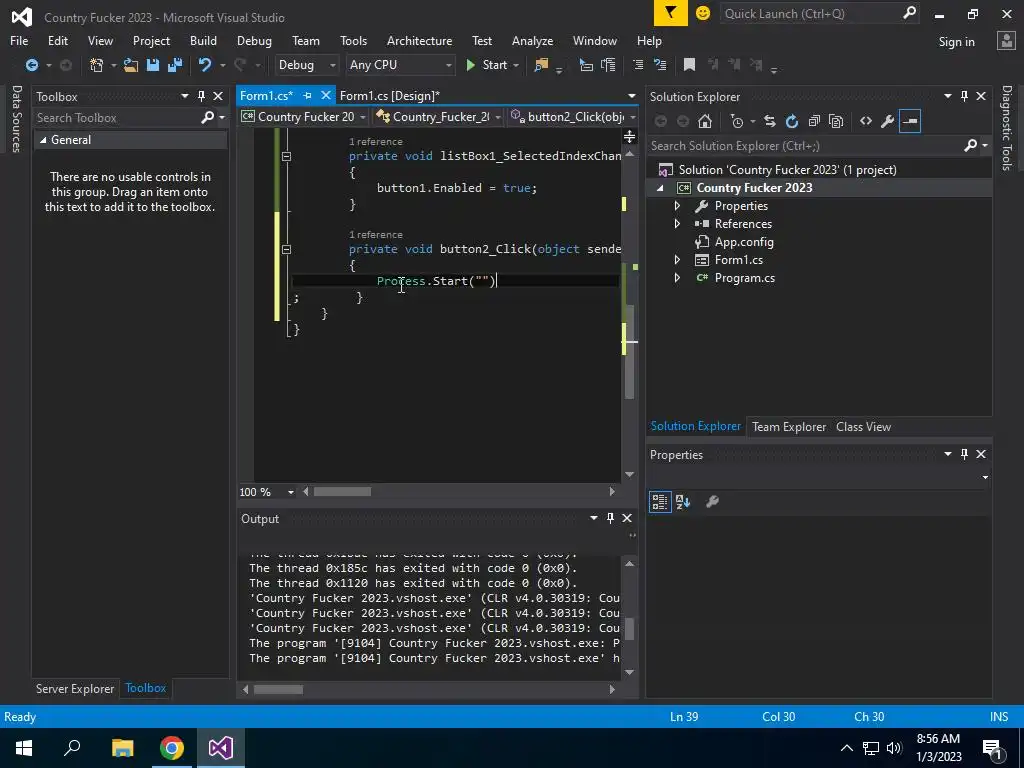Screen dimensions: 1024x768
Task: Click the Property Pages wrench in Properties panel
Action: 712,502
